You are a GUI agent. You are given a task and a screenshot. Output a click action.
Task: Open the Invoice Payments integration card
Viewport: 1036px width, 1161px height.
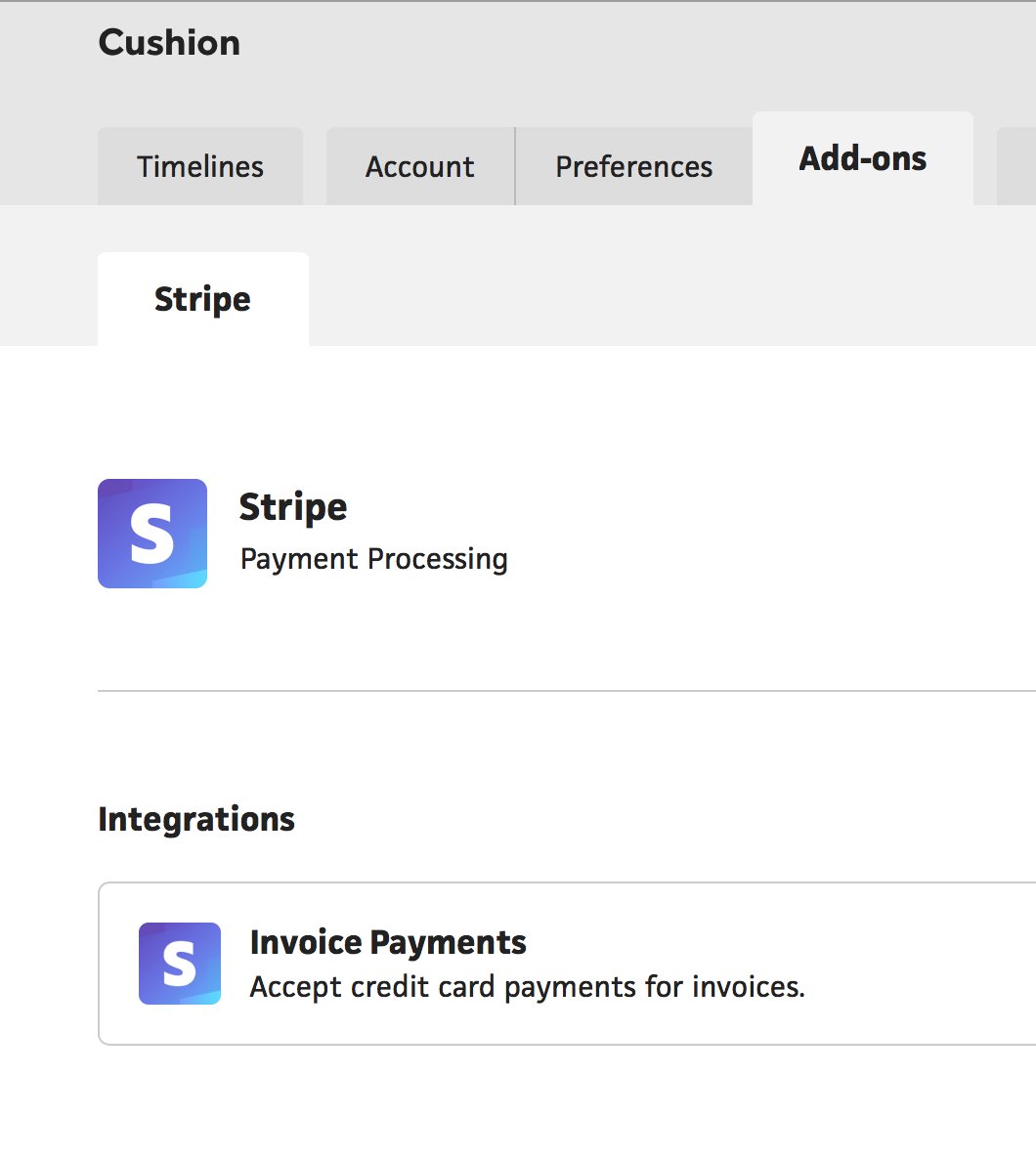point(567,964)
